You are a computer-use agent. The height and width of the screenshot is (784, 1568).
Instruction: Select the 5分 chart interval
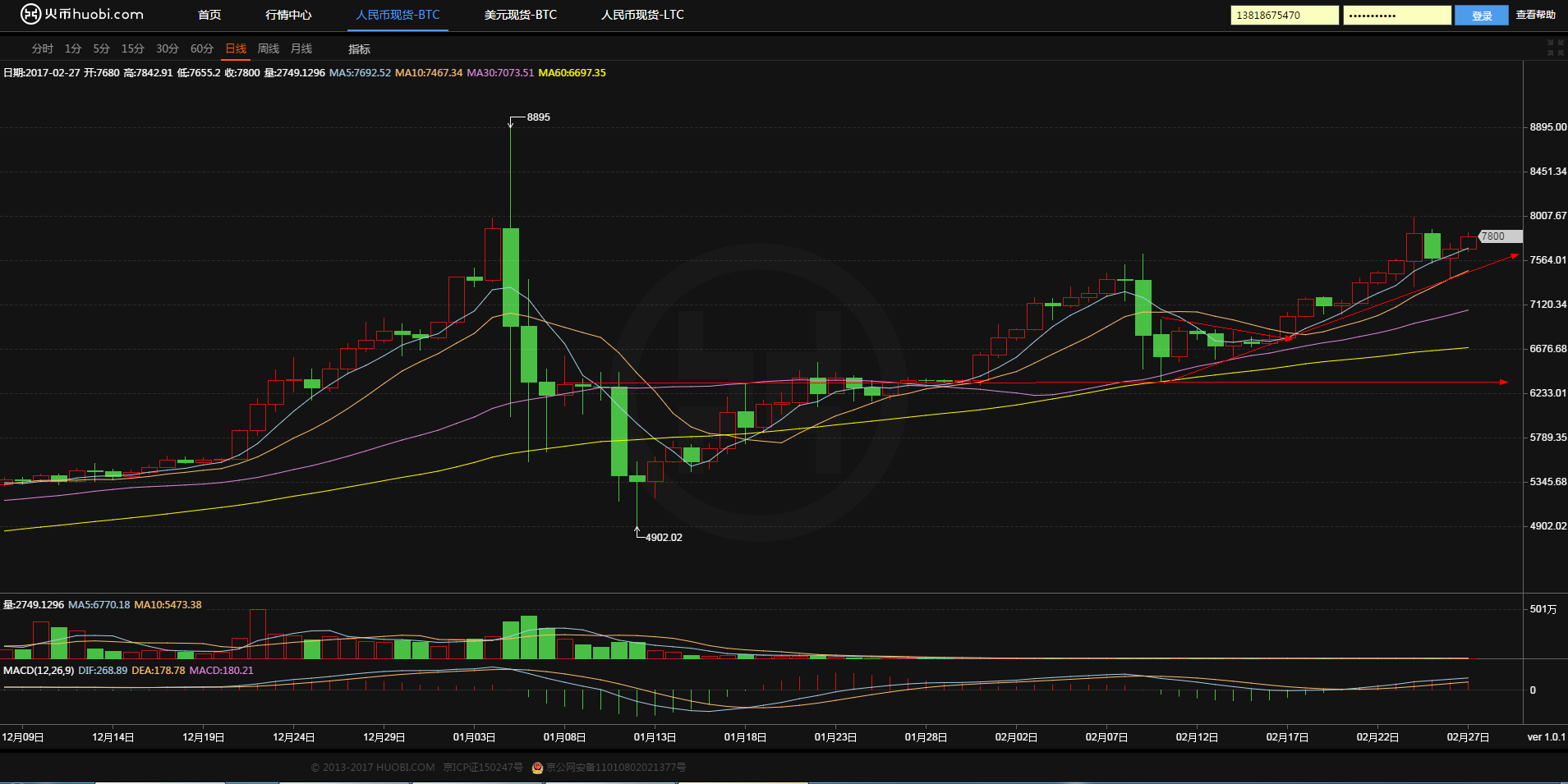tap(101, 48)
